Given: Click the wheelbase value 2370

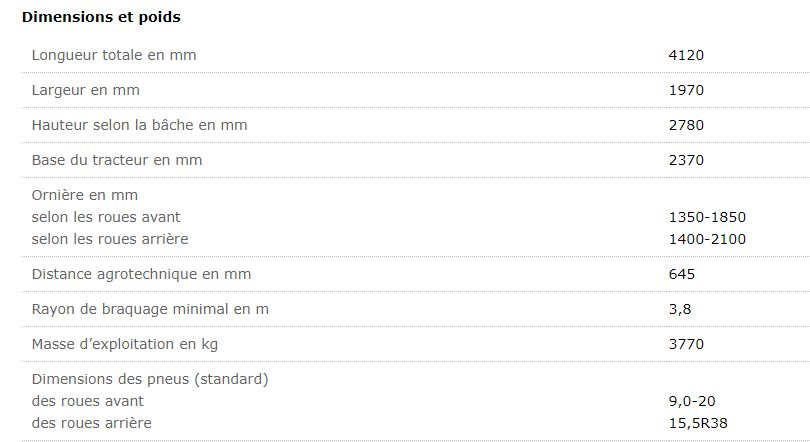Looking at the screenshot, I should (686, 160).
